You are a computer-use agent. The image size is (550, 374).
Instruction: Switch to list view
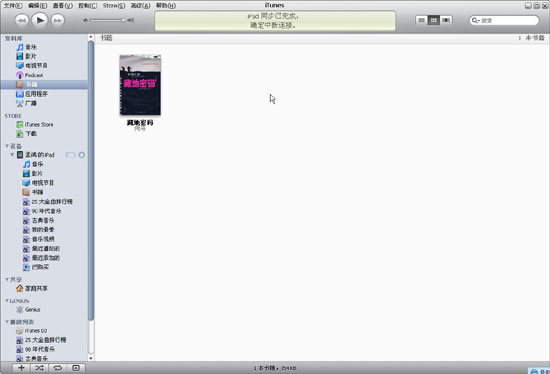tap(421, 20)
